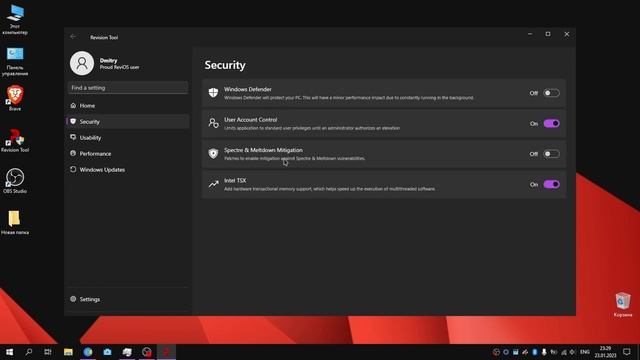The width and height of the screenshot is (640, 360).
Task: Click the Find a setting search box
Action: tap(128, 88)
